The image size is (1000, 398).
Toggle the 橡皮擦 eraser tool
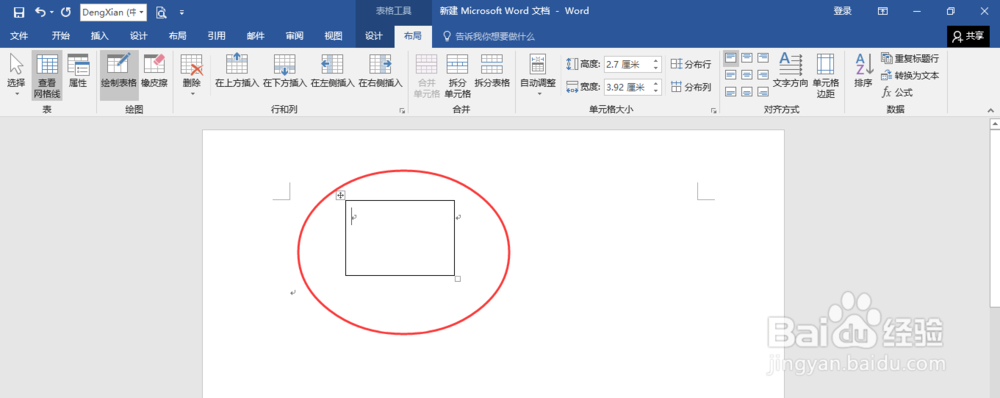(154, 71)
